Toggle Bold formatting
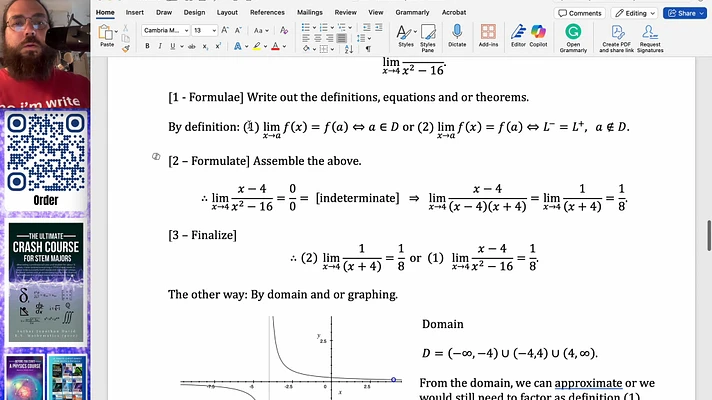Viewport: 712px width, 400px height. tap(147, 46)
